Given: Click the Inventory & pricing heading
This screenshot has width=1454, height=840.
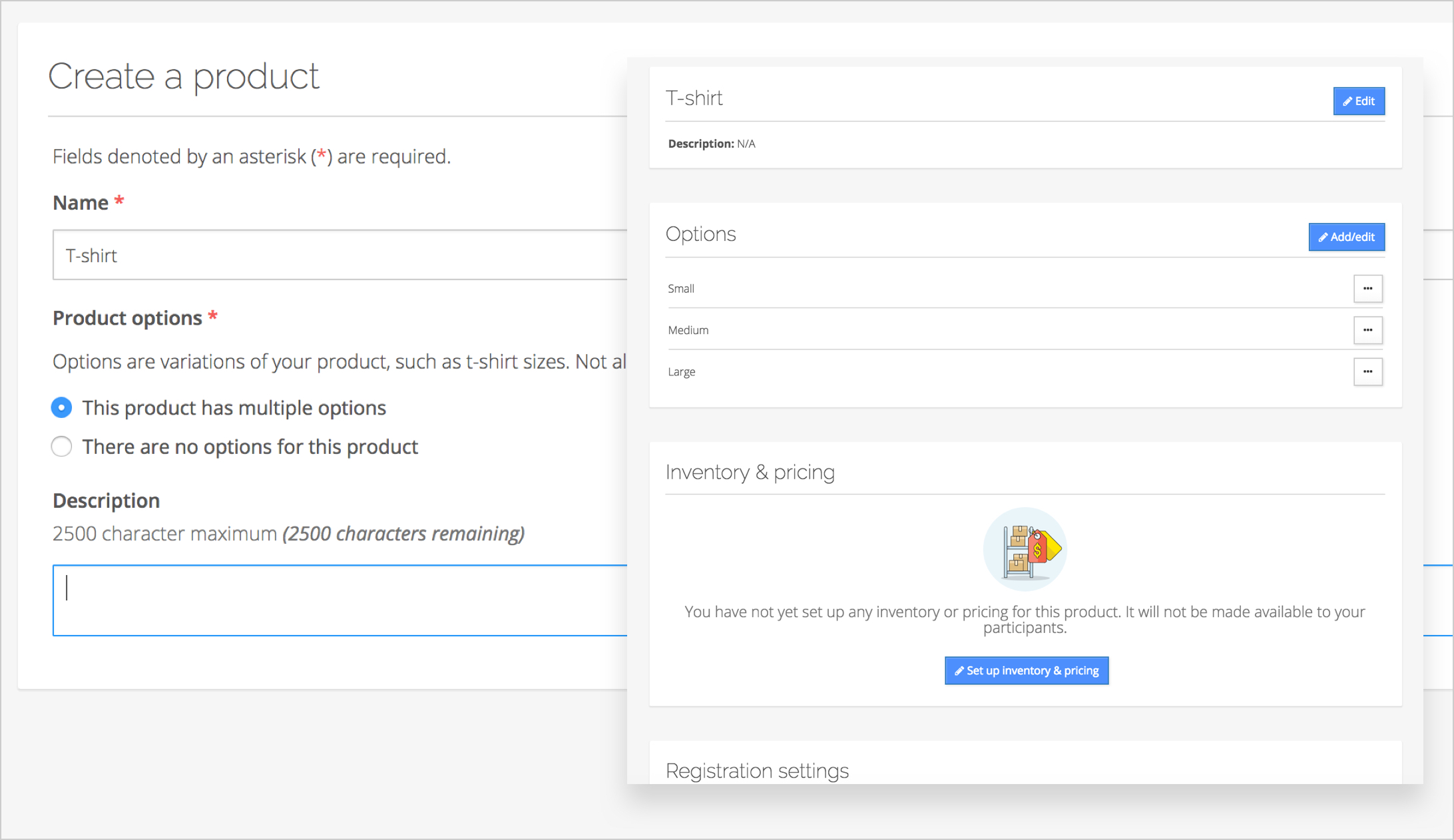Looking at the screenshot, I should pos(750,472).
